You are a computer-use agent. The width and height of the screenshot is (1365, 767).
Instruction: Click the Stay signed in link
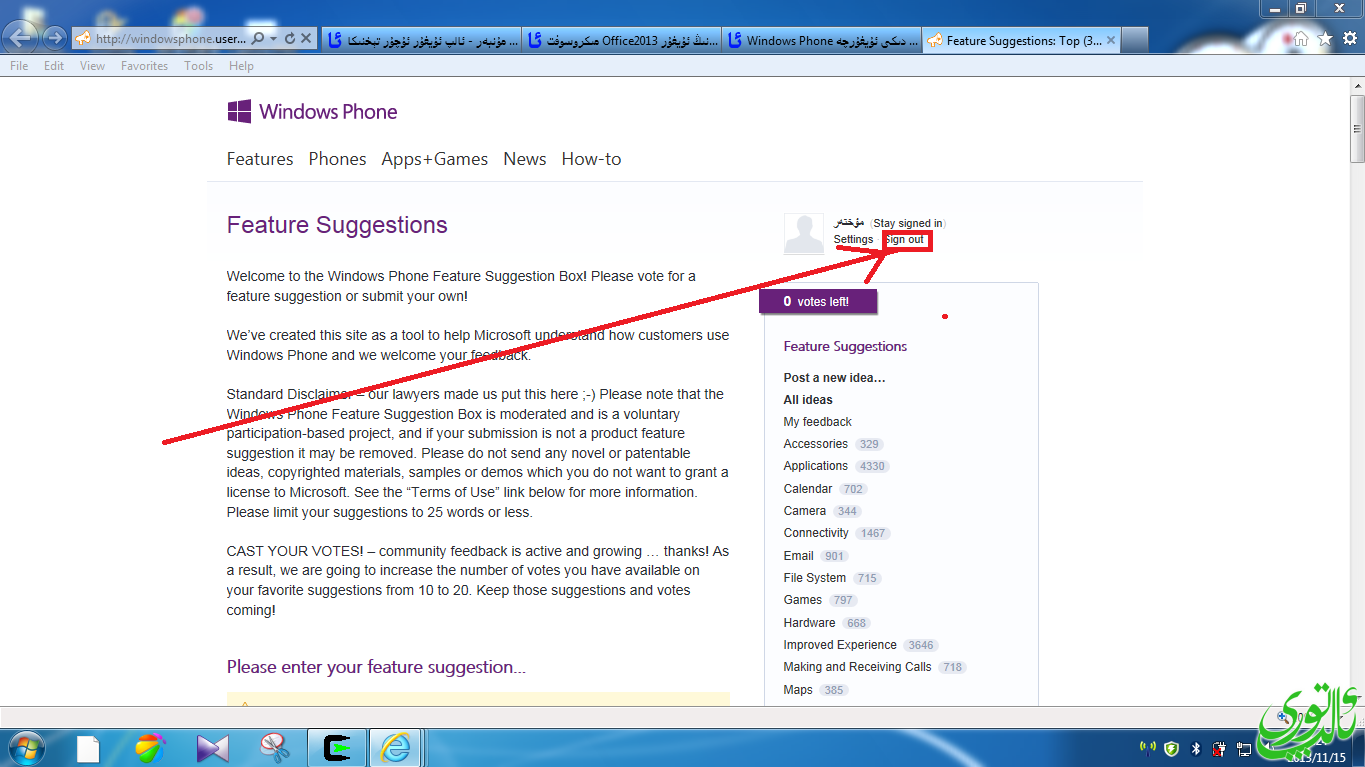[x=907, y=223]
